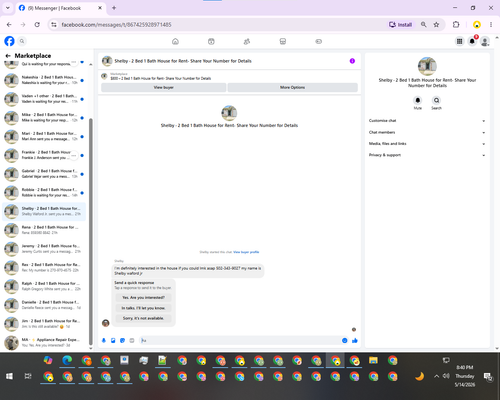Open Chrome extensions puzzle icon
The image size is (500, 400).
pyautogui.click(x=456, y=25)
